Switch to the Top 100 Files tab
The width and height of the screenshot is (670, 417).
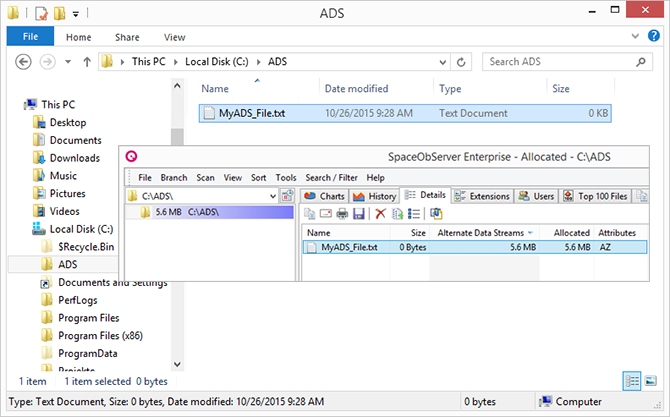(x=596, y=196)
